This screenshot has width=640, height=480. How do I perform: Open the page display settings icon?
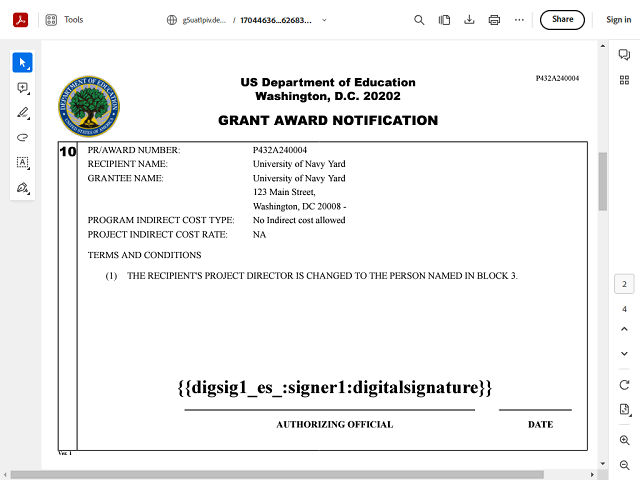624,409
